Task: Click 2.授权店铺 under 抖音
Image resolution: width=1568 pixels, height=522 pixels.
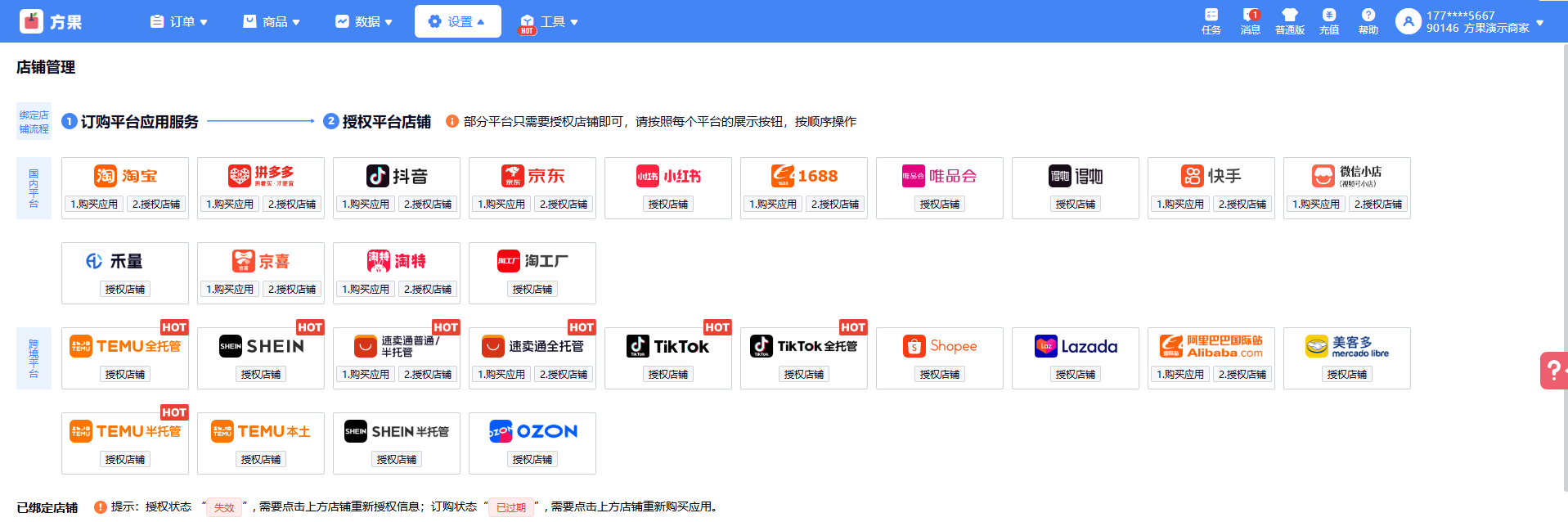Action: [428, 204]
